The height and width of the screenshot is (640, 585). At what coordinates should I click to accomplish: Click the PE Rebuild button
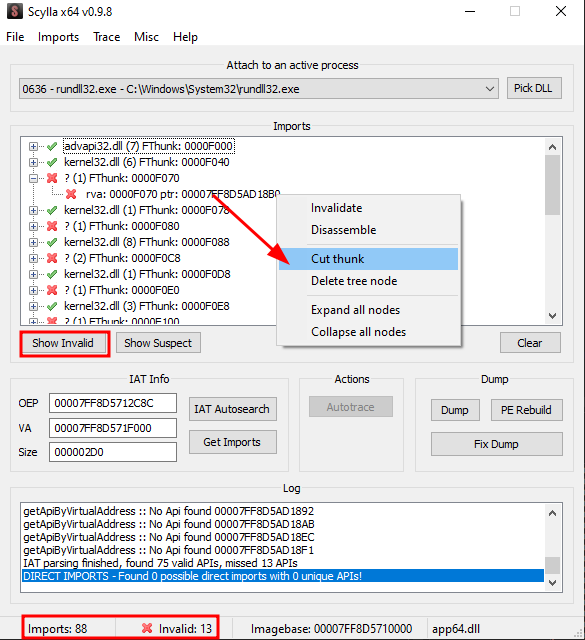pyautogui.click(x=526, y=410)
